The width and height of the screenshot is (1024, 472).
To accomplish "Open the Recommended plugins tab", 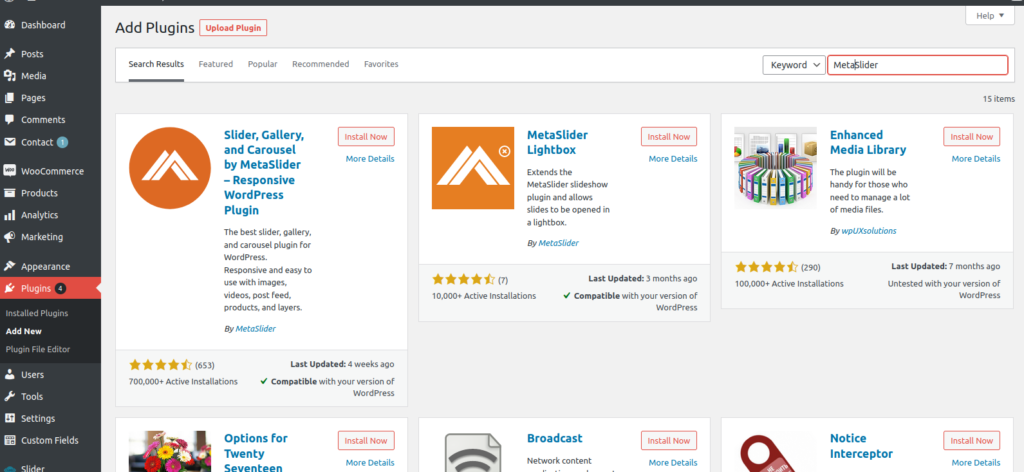I will pyautogui.click(x=320, y=64).
